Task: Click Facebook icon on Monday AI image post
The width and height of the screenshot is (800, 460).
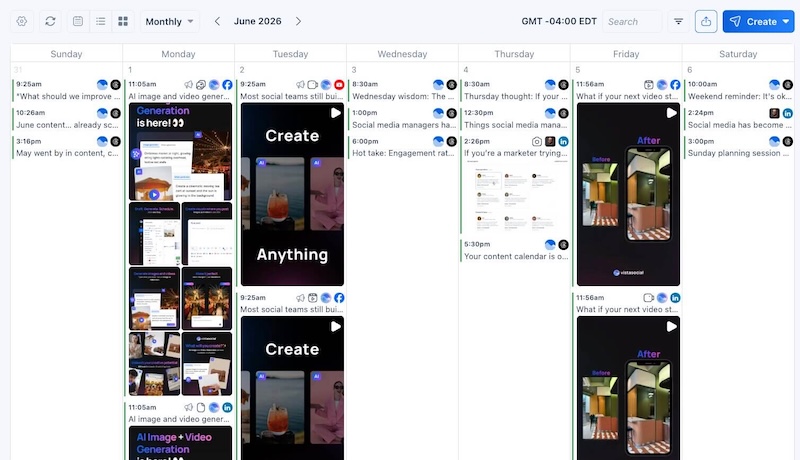Action: tap(227, 85)
